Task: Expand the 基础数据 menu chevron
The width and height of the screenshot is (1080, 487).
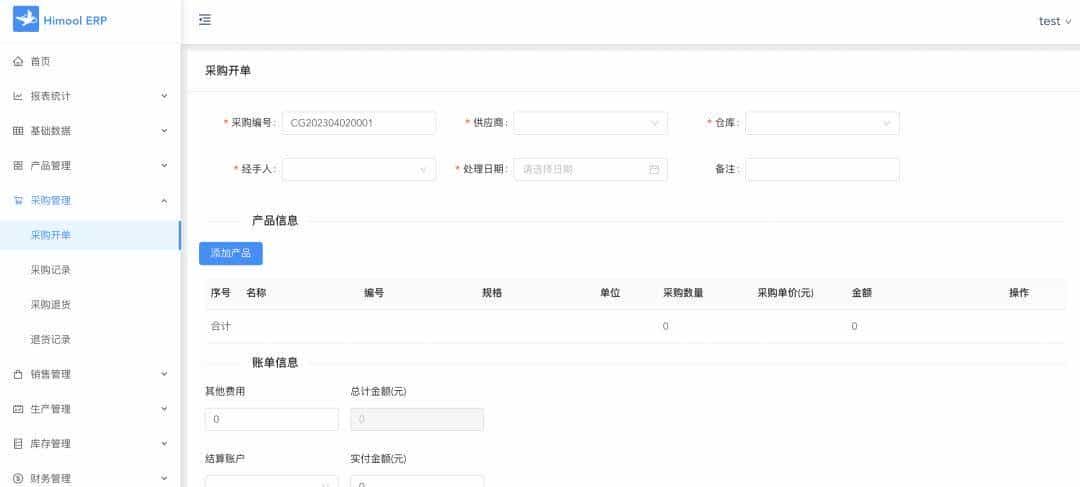Action: point(164,130)
